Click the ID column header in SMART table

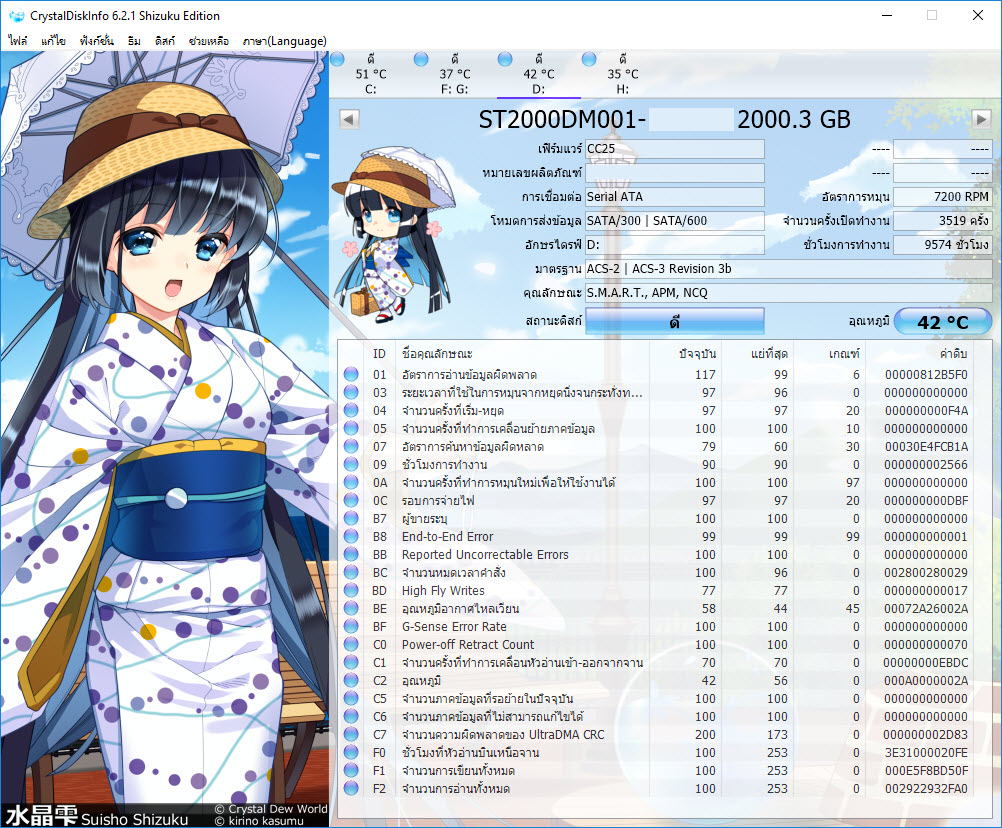click(379, 354)
